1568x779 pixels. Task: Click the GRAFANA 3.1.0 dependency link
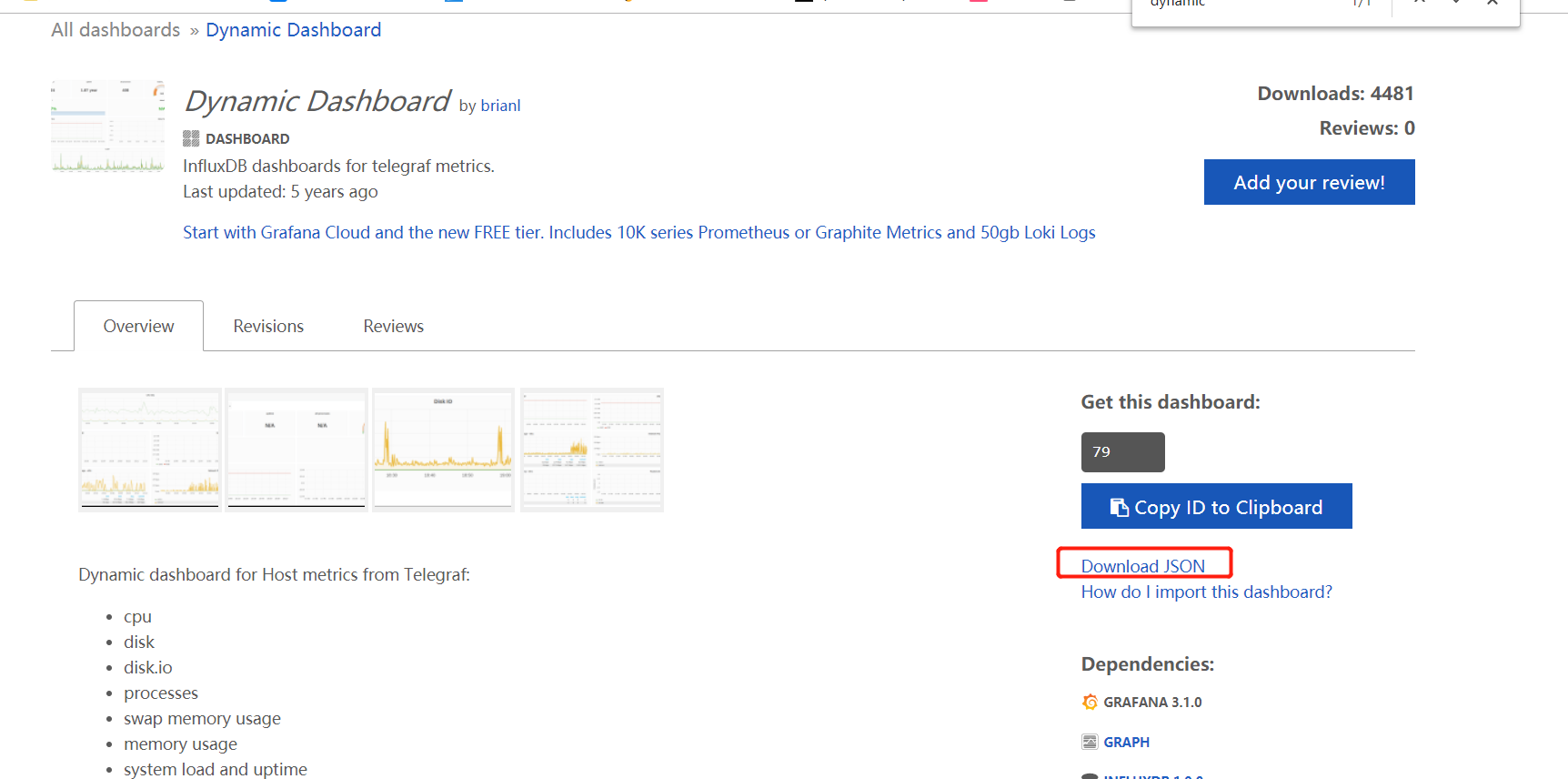tap(1152, 702)
